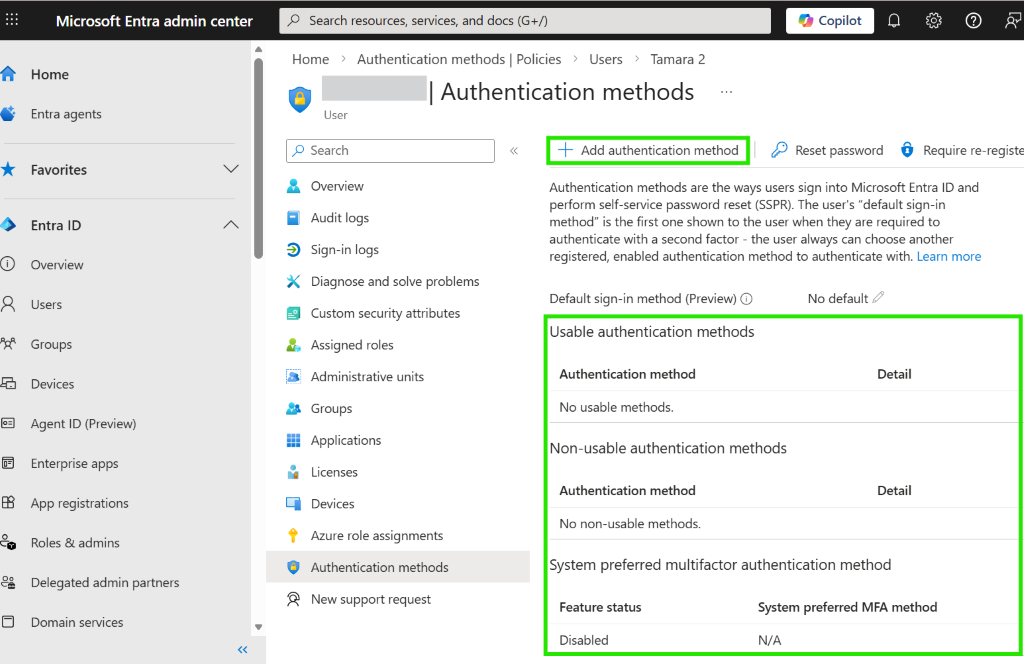Open Entra ID Overview in sidebar

coord(57,265)
